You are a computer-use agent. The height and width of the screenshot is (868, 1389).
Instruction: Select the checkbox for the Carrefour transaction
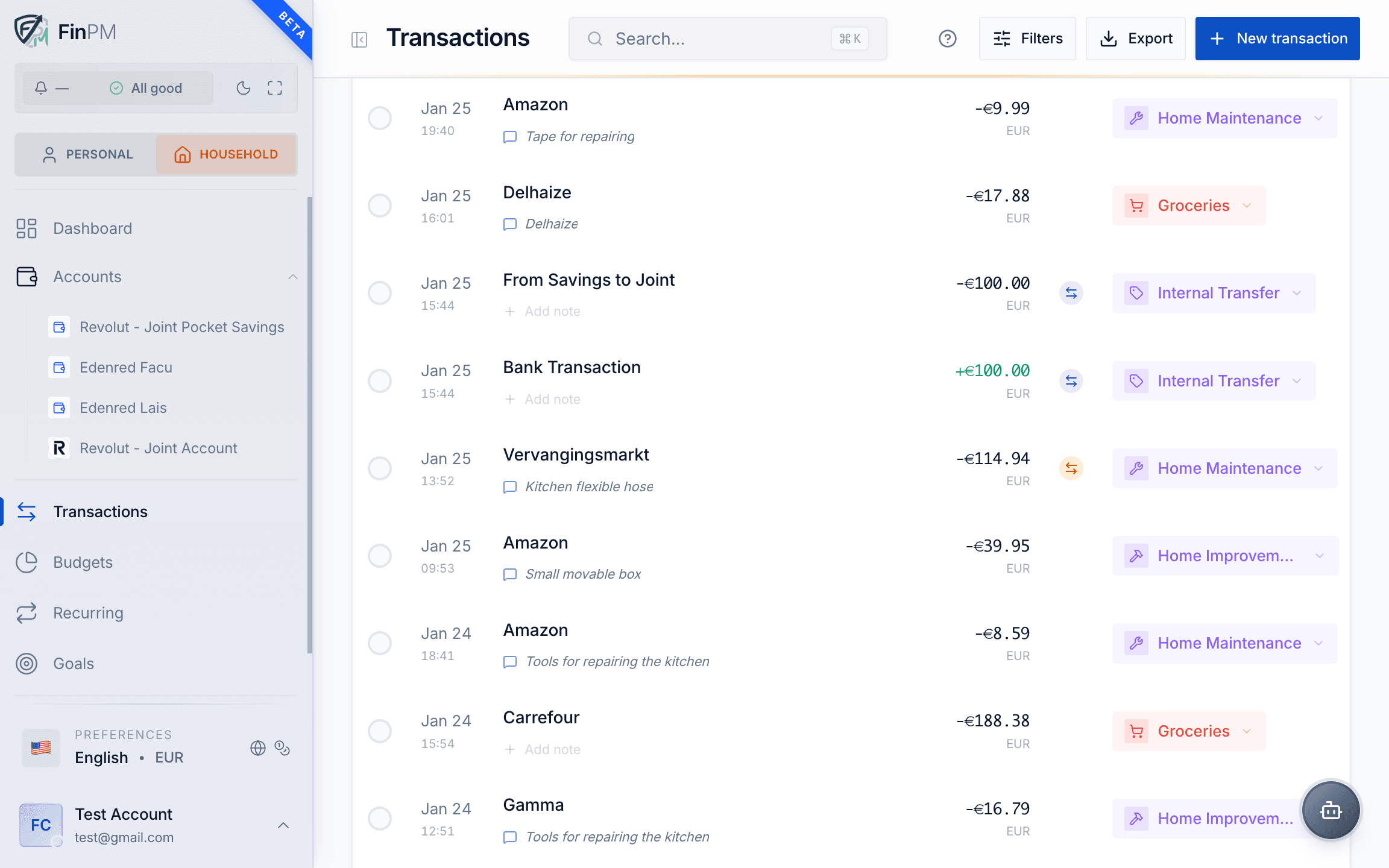tap(380, 731)
